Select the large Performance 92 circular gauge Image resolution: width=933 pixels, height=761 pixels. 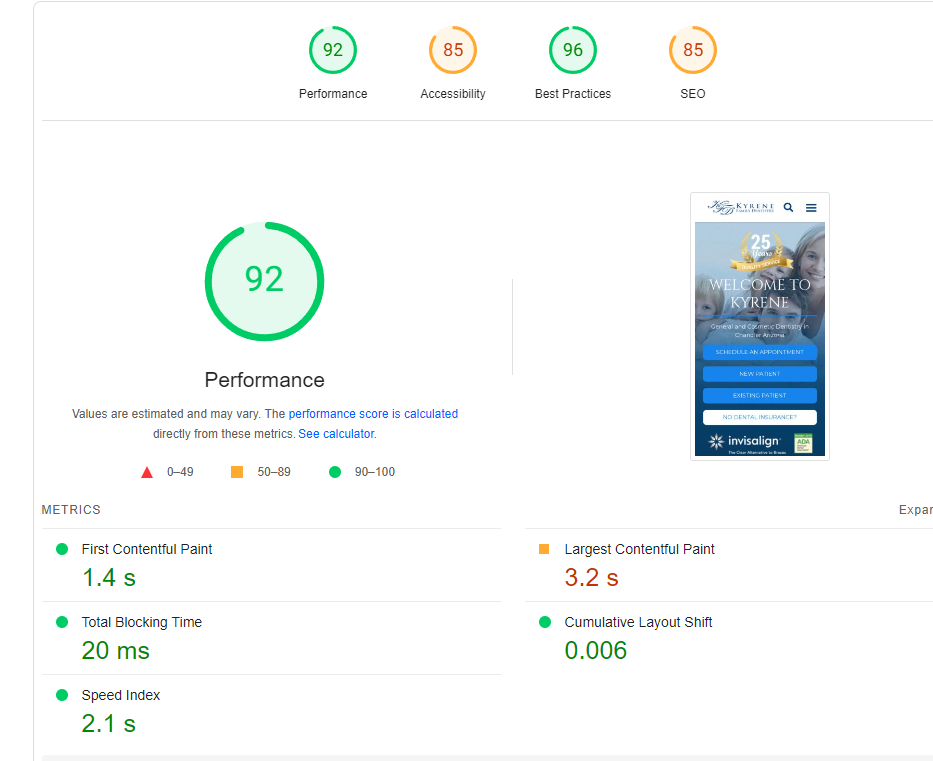tap(265, 281)
